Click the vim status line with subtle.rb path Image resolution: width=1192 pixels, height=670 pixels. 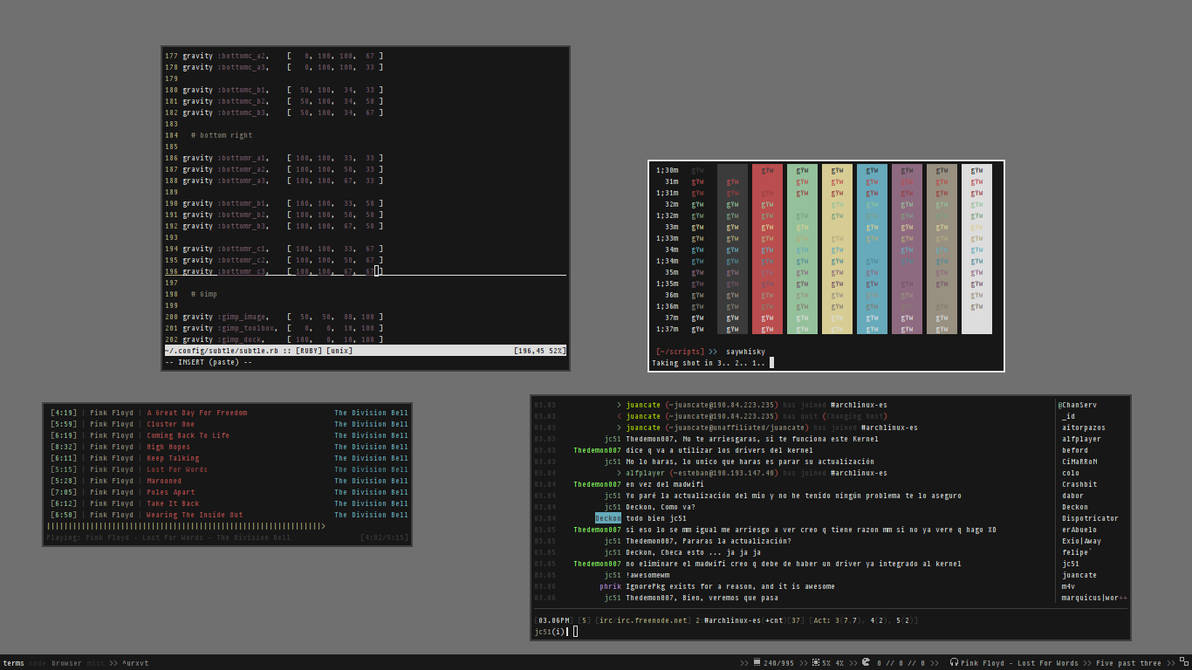(366, 351)
